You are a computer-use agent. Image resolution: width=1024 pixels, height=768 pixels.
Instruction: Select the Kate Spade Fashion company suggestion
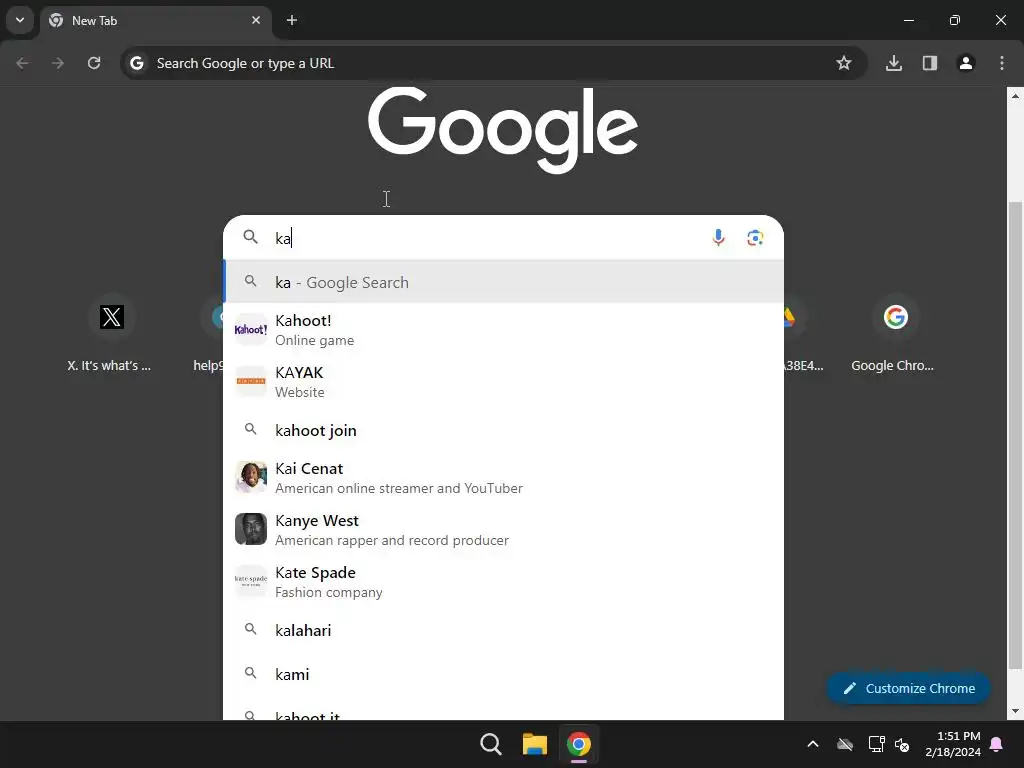[504, 582]
